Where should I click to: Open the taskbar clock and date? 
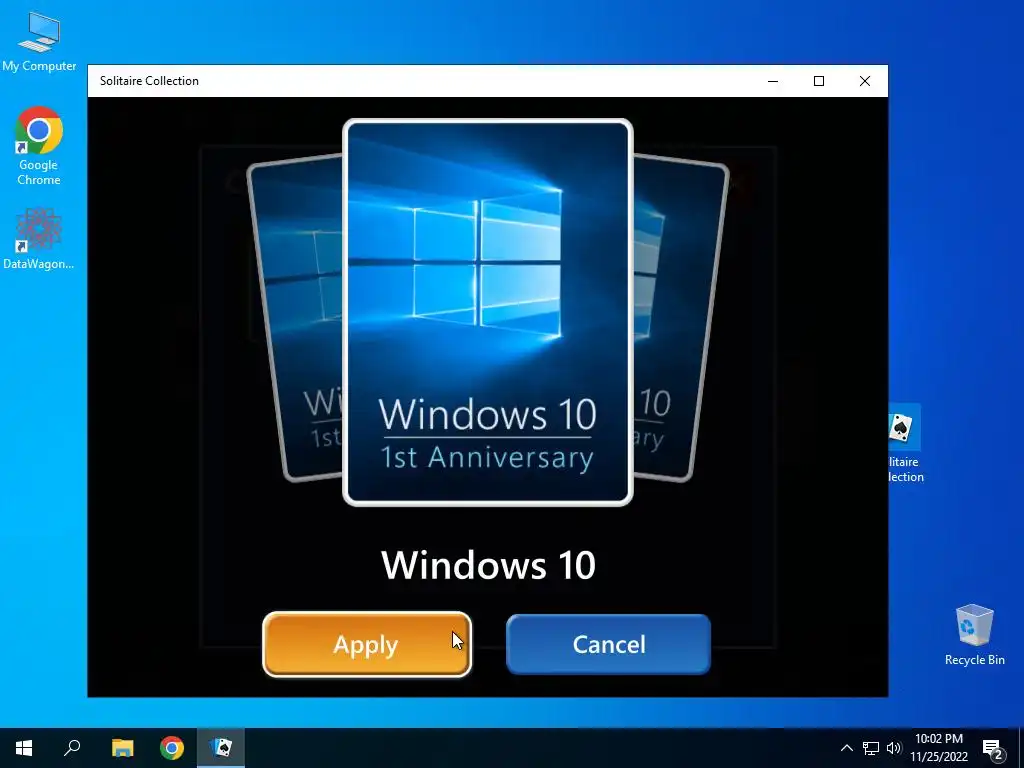[938, 748]
